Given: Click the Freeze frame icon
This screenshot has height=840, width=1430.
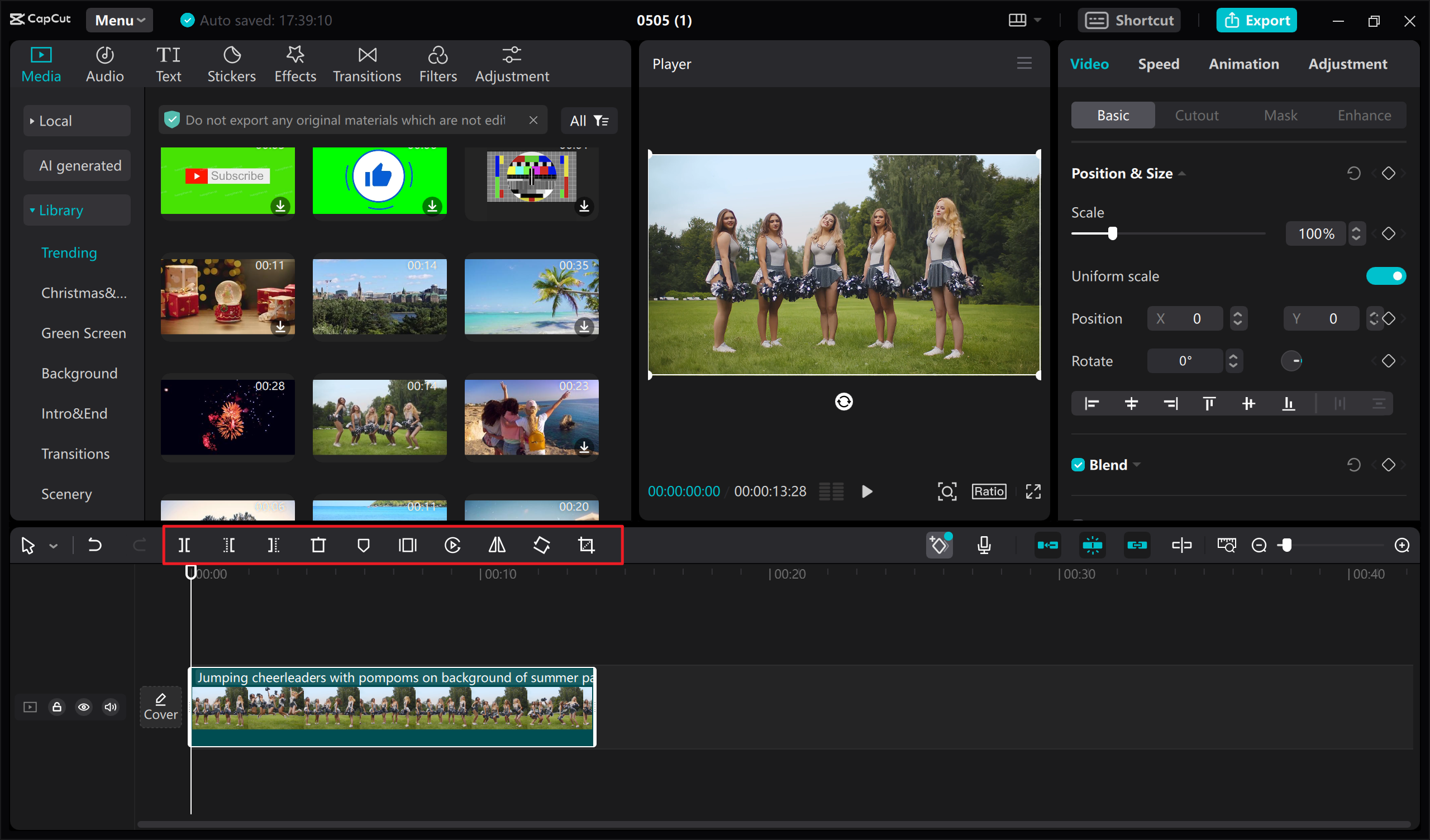Looking at the screenshot, I should coord(407,546).
